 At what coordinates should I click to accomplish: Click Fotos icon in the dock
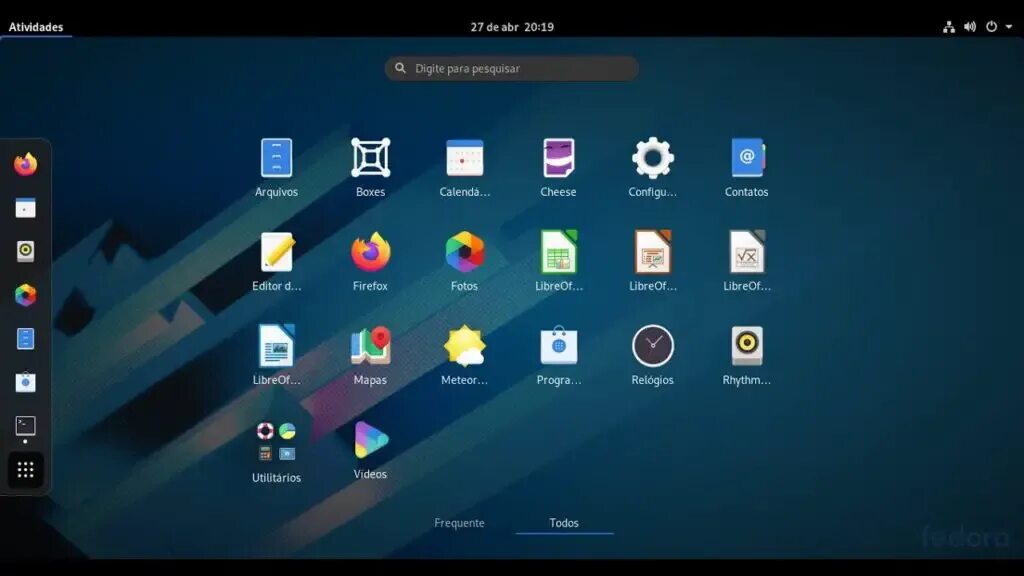25,295
